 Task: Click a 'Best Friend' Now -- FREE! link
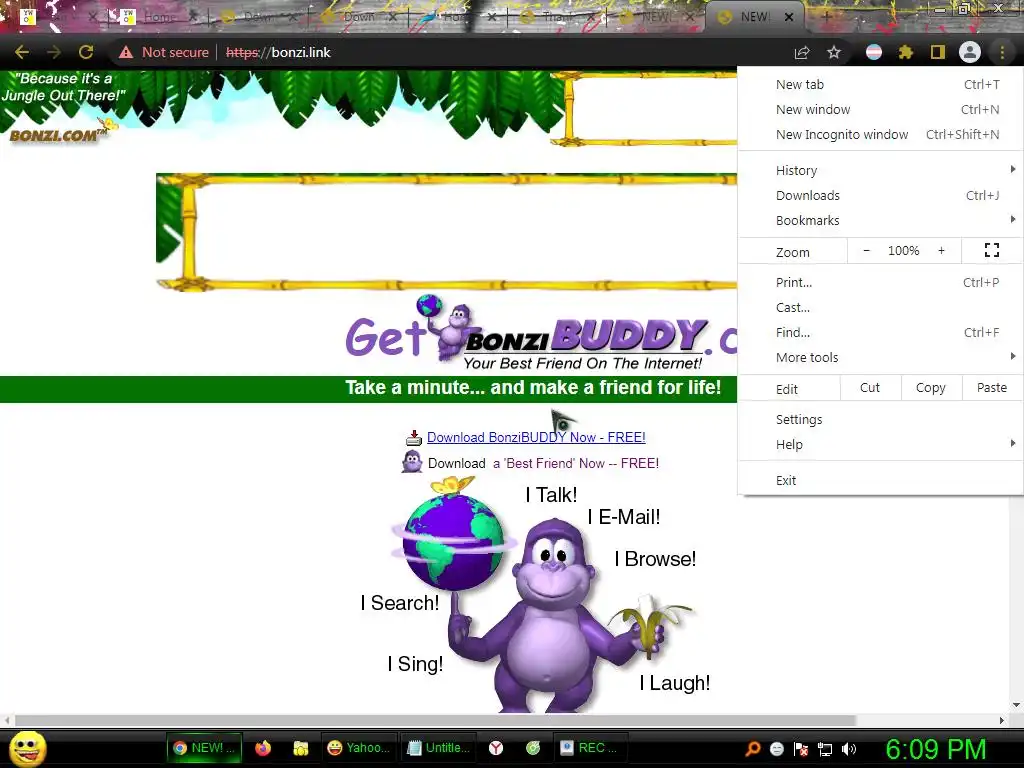click(x=575, y=464)
